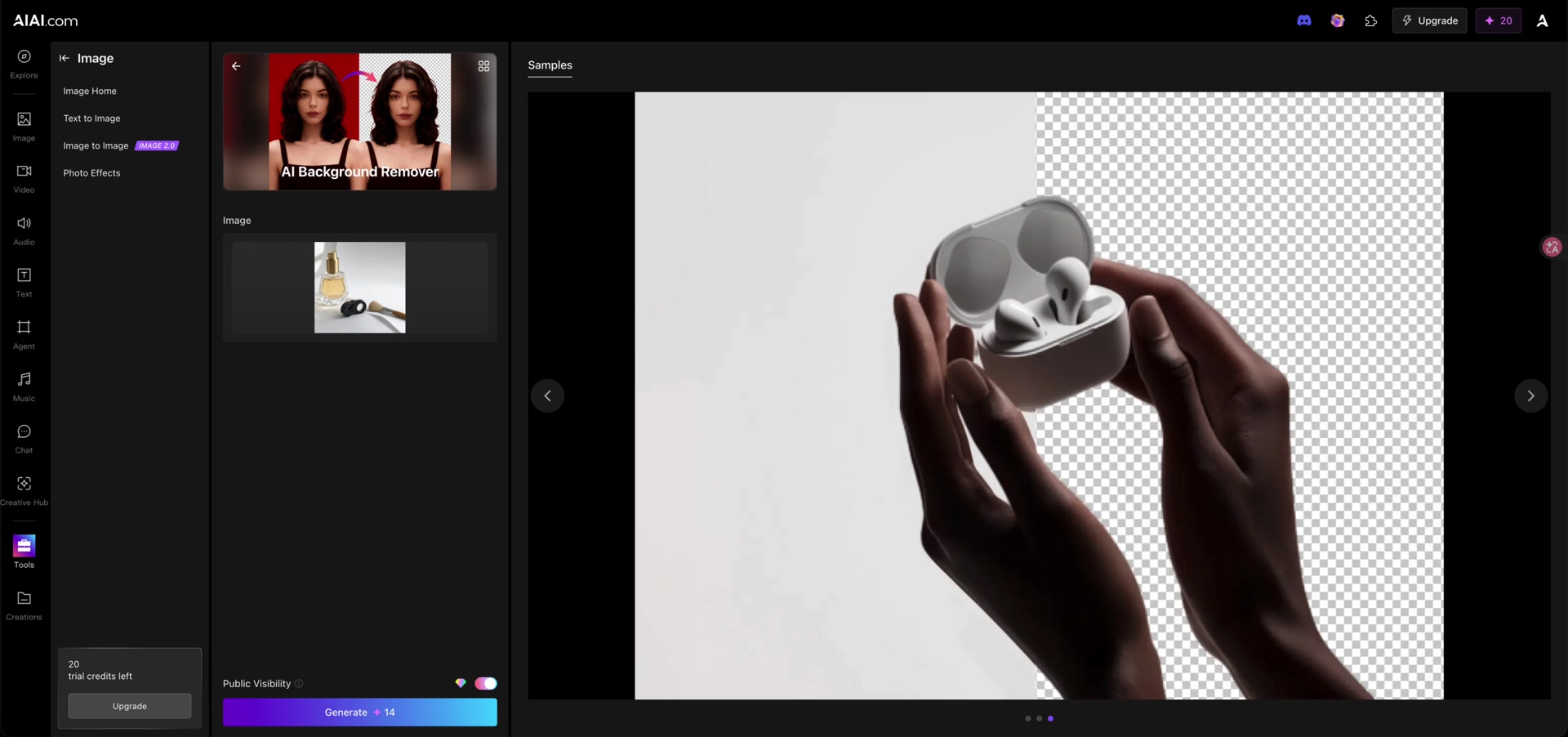Click the Upgrade button in header

(1429, 20)
